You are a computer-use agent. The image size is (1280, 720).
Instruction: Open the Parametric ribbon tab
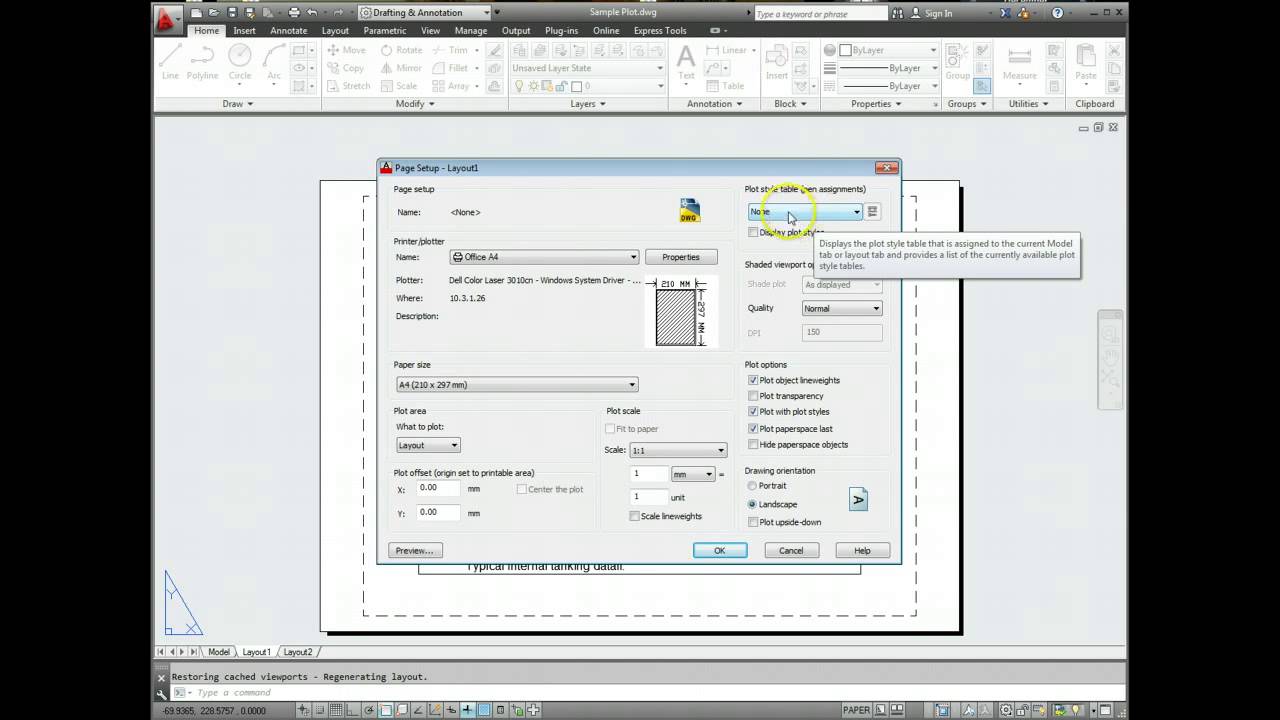coord(385,31)
